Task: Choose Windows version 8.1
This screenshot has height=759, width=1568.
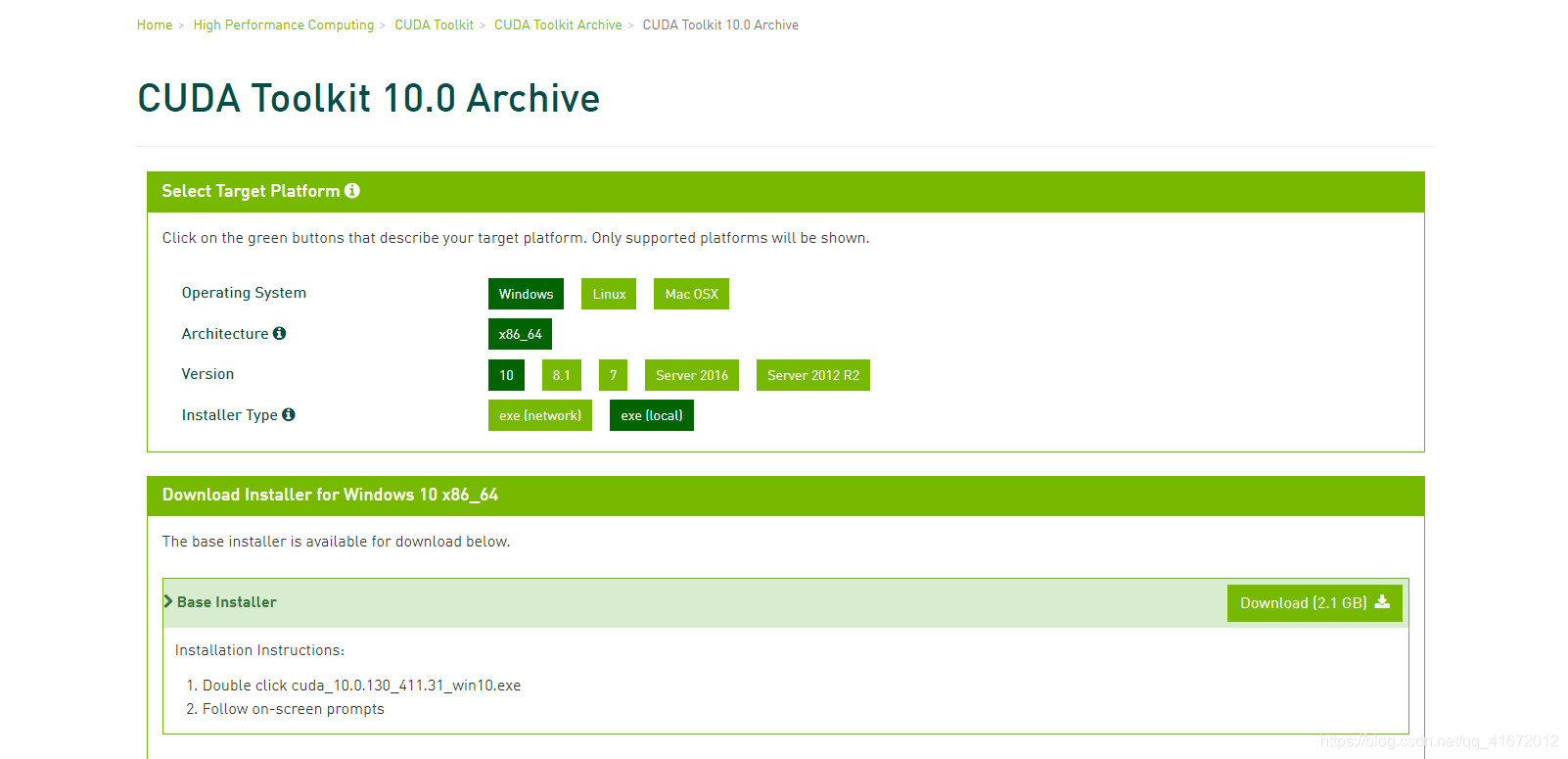Action: 562,375
